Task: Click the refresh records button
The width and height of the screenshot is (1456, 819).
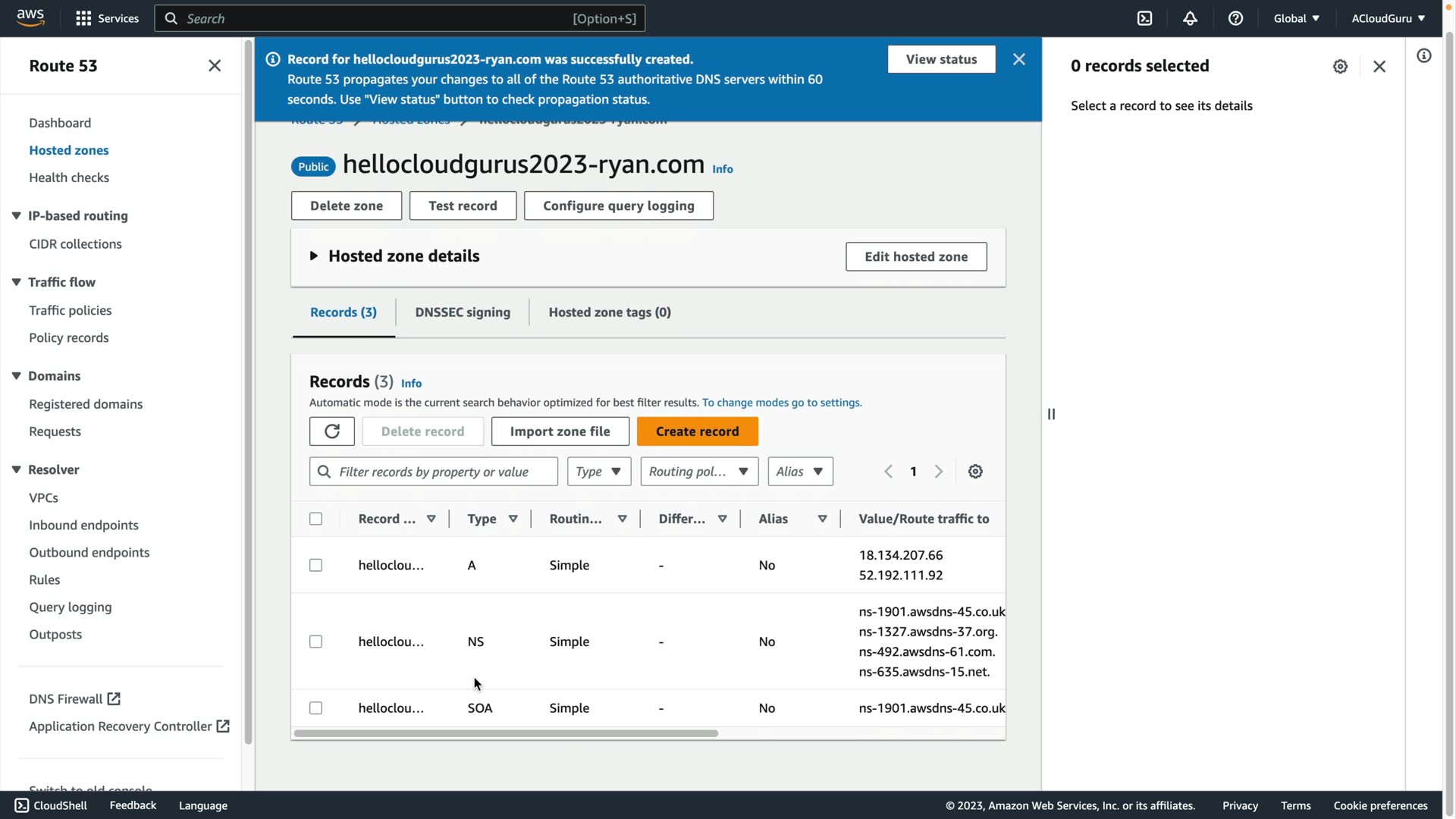Action: pos(331,431)
